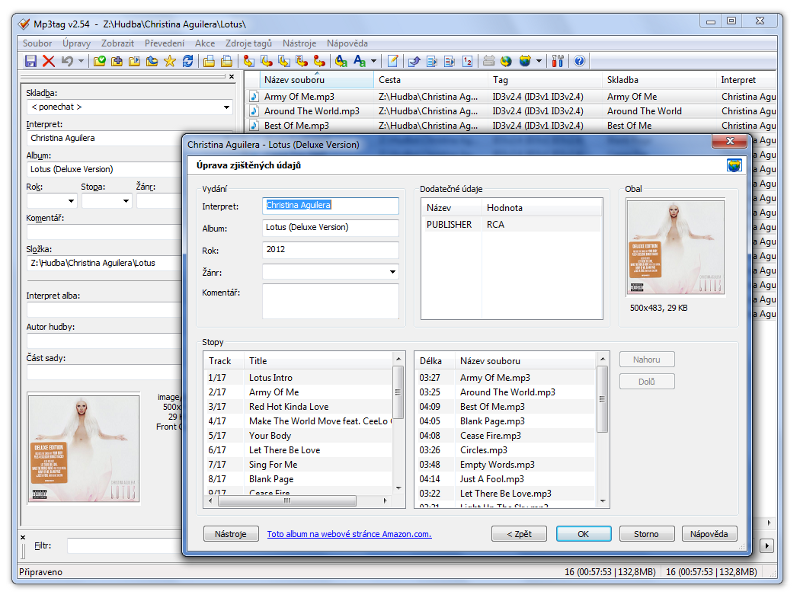This screenshot has width=800, height=598.
Task: Click the blue refresh arrows toolbar icon
Action: click(x=188, y=61)
